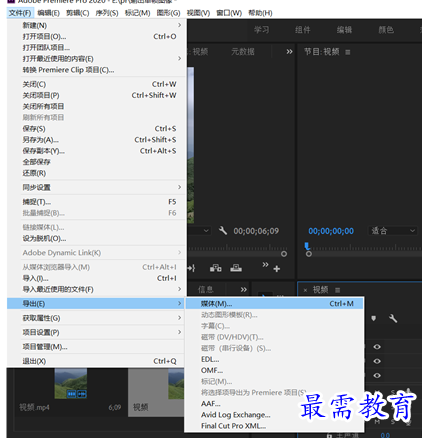422x438 pixels.
Task: Choose 还原(R) menu entry
Action: 97,173
